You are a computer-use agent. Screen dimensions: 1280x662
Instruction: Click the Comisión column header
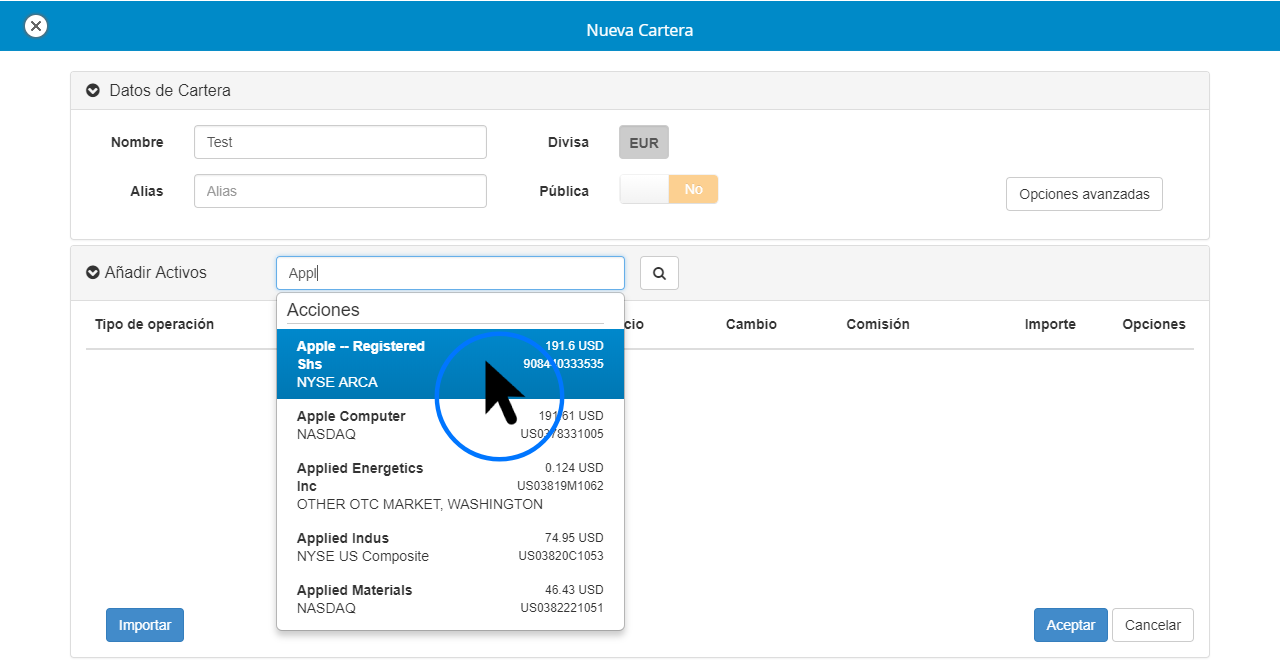pyautogui.click(x=877, y=324)
